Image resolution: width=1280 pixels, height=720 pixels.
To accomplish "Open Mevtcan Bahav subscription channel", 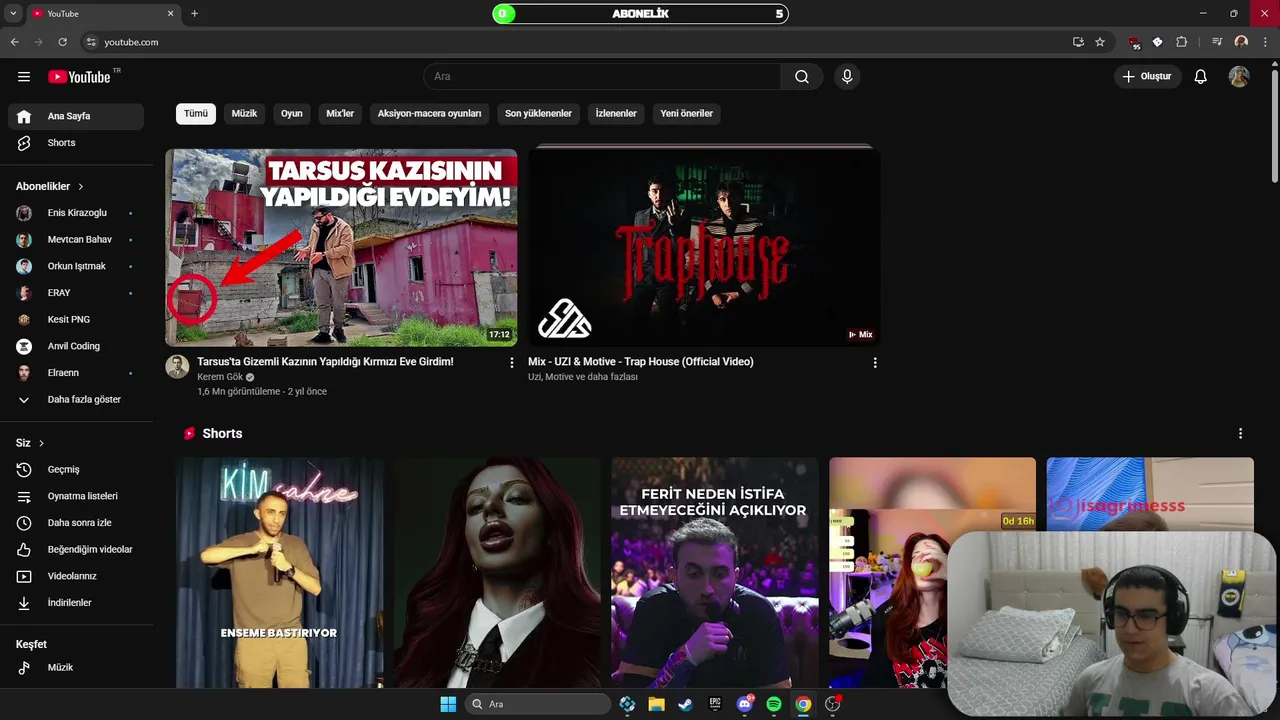I will (x=76, y=240).
